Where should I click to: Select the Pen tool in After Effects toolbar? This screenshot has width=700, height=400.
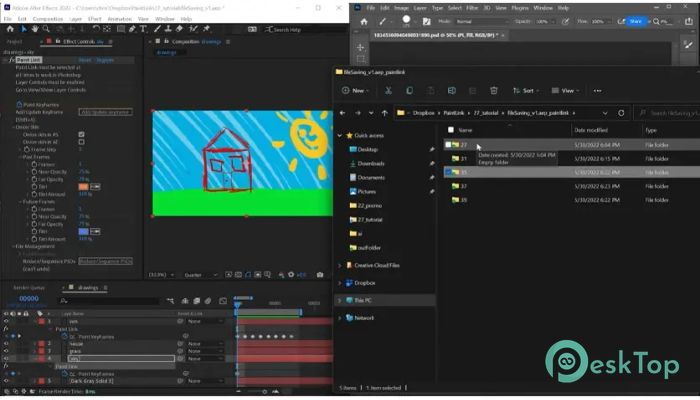click(132, 29)
